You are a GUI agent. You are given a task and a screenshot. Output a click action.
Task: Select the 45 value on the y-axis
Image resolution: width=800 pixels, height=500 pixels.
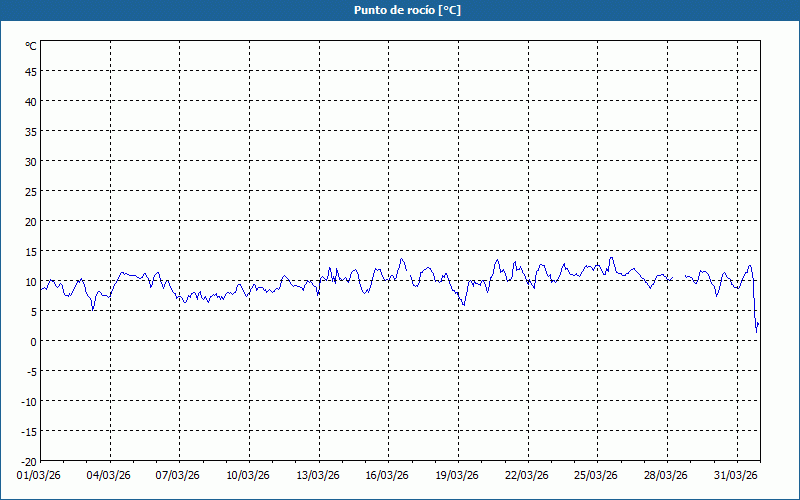pos(31,71)
